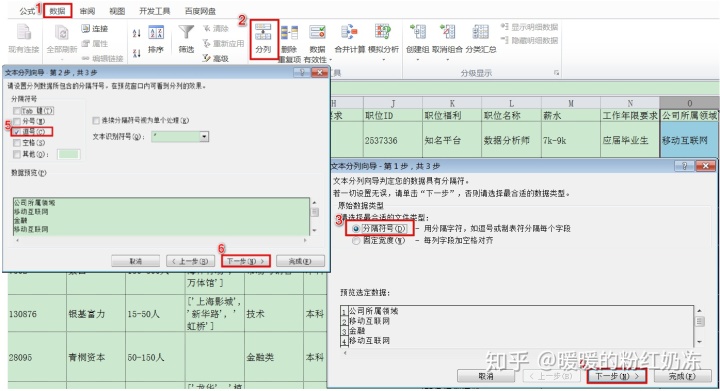
Task: Select the 分隔符号 delimited radio button
Action: [x=356, y=228]
